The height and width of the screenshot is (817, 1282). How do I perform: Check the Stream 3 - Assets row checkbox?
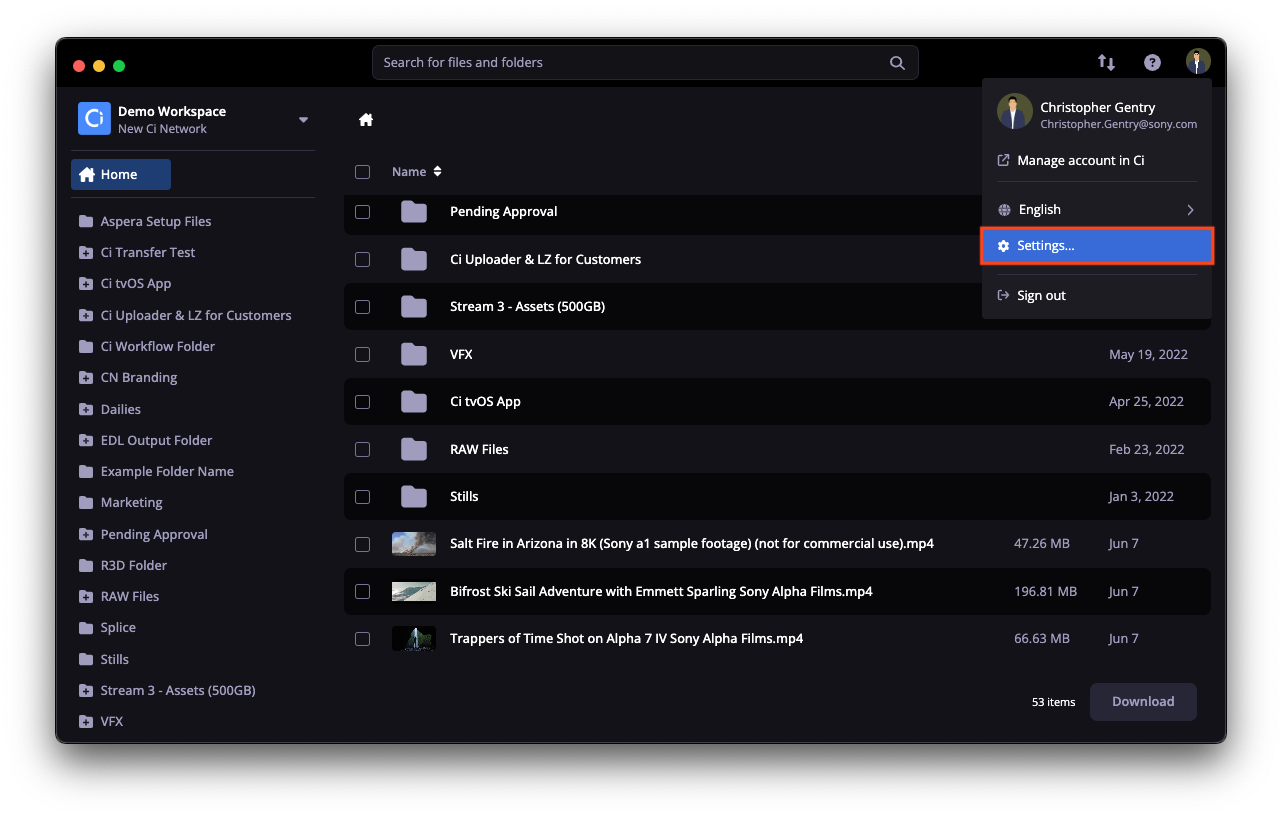(x=362, y=306)
